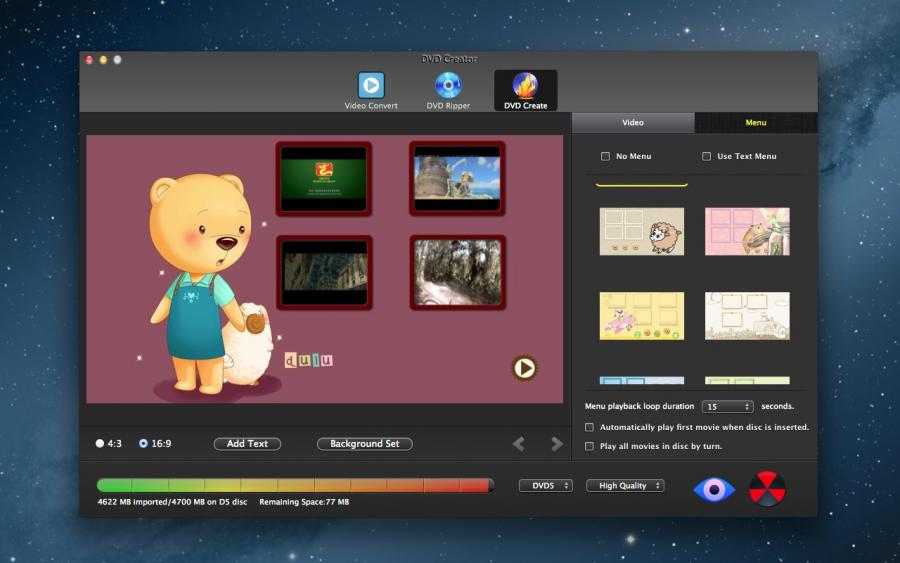Open the Video Convert tool
900x563 pixels.
(371, 91)
